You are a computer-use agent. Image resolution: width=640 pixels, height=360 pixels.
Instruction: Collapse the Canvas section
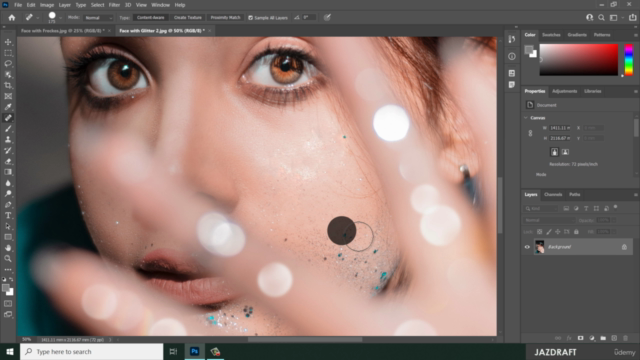pyautogui.click(x=526, y=118)
